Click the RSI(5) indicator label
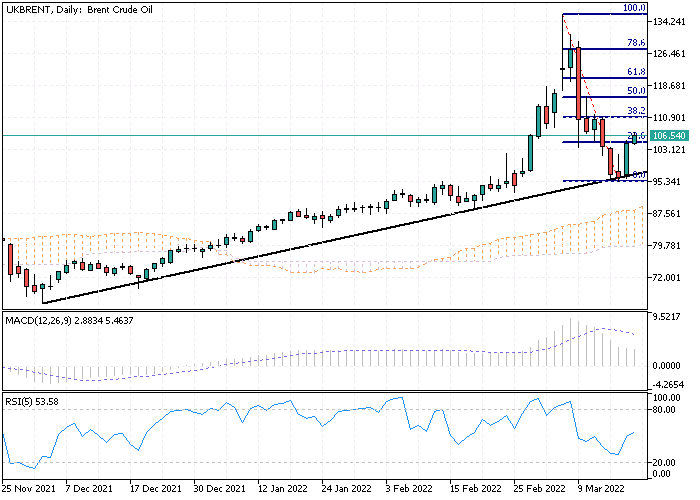 [35, 402]
